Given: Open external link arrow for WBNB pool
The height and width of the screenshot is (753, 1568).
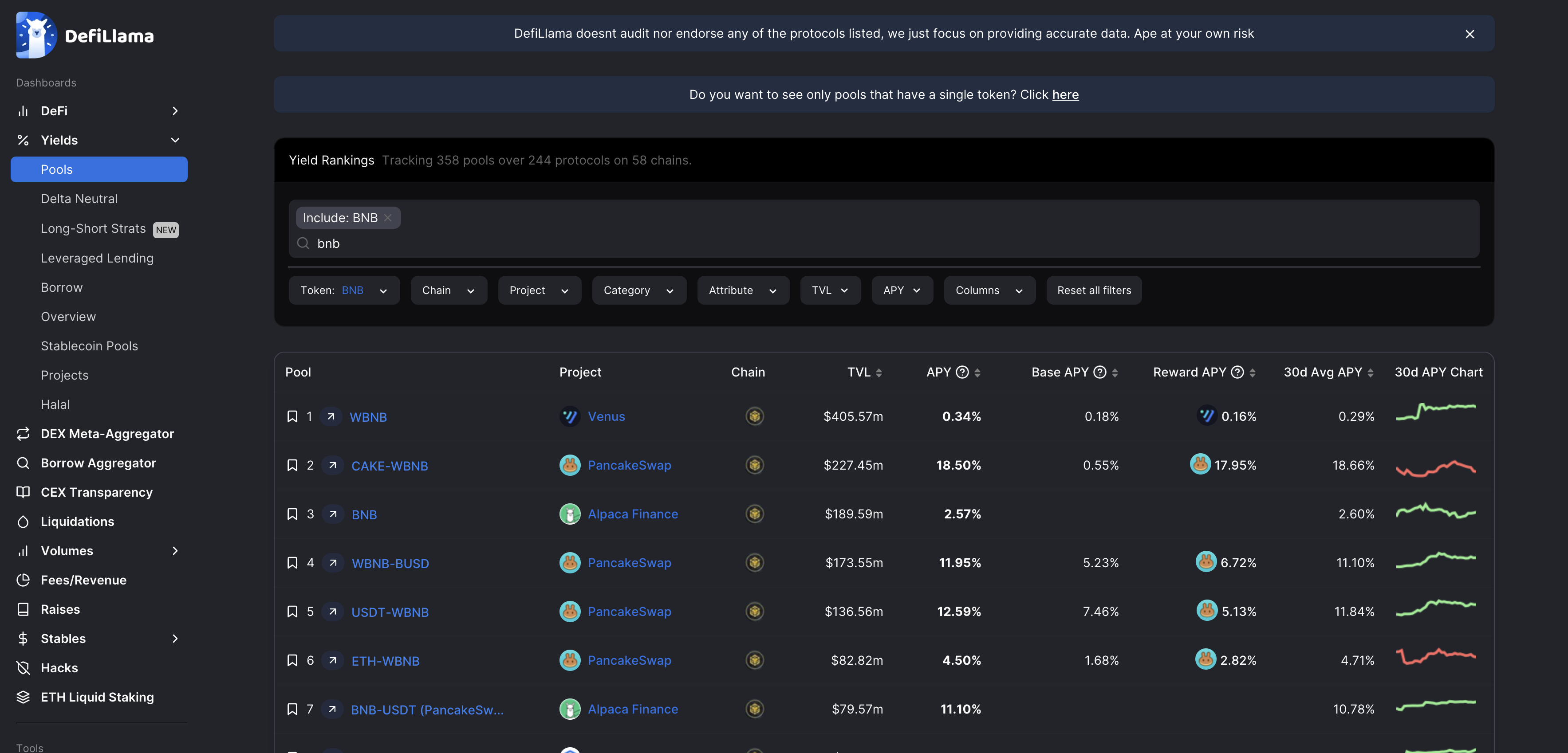Looking at the screenshot, I should pos(331,417).
